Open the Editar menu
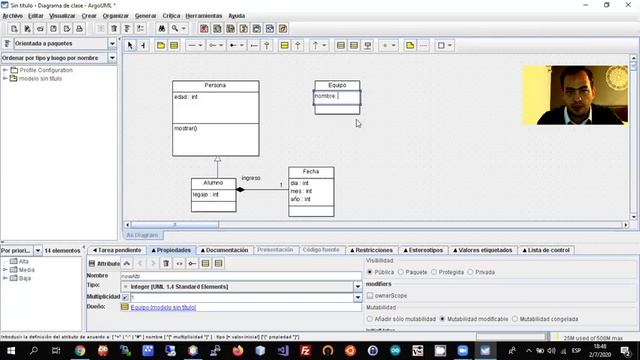 point(36,16)
